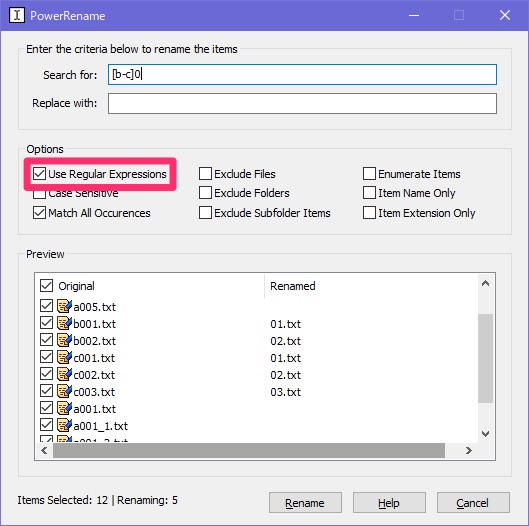529x526 pixels.
Task: Cancel the rename dialog
Action: coord(473,503)
